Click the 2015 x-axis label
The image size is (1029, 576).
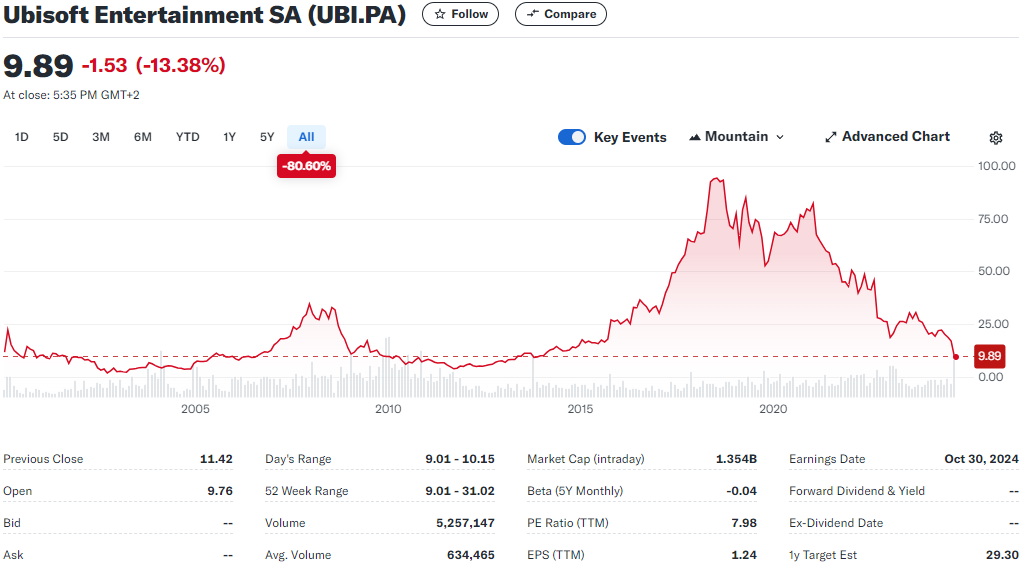click(x=580, y=409)
